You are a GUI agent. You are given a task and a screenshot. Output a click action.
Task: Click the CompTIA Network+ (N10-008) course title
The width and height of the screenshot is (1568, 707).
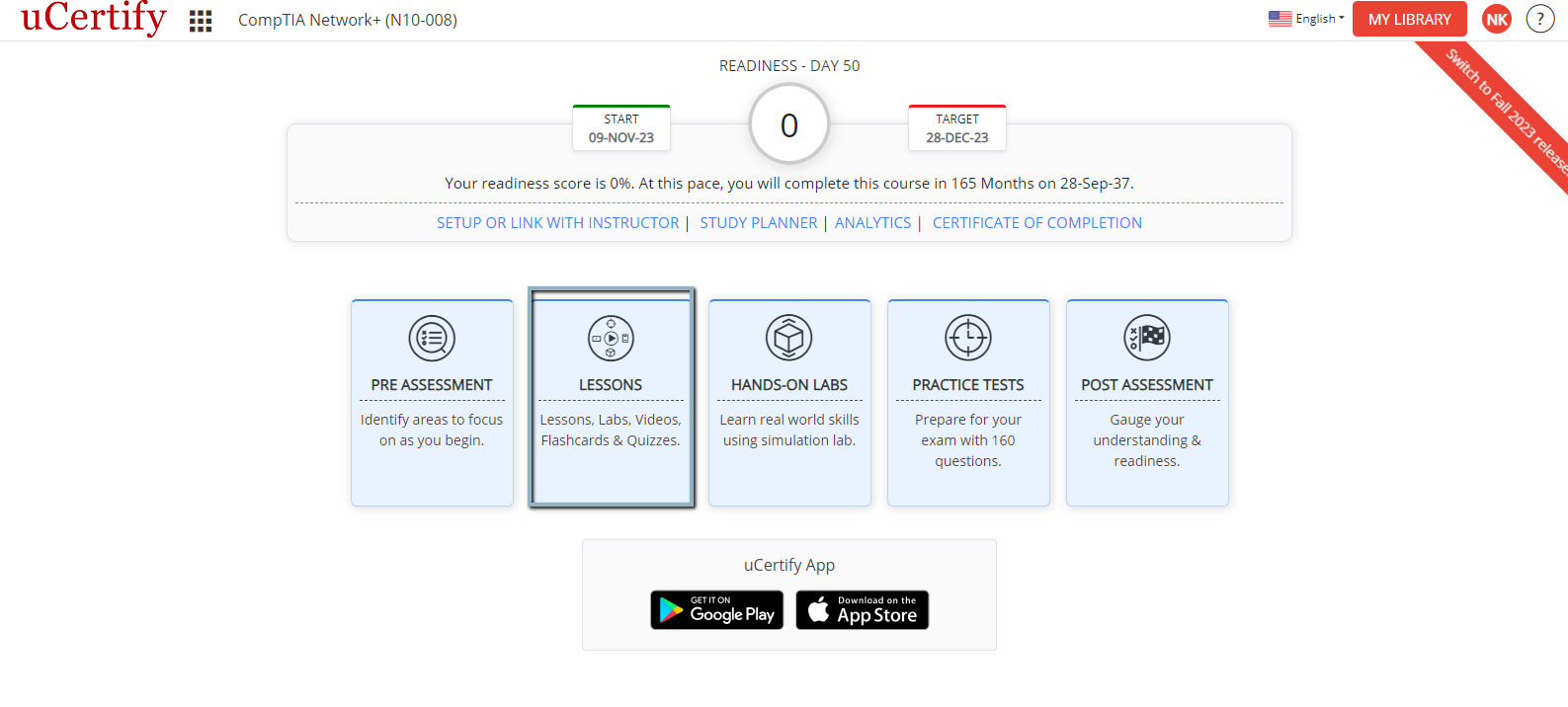(x=348, y=20)
